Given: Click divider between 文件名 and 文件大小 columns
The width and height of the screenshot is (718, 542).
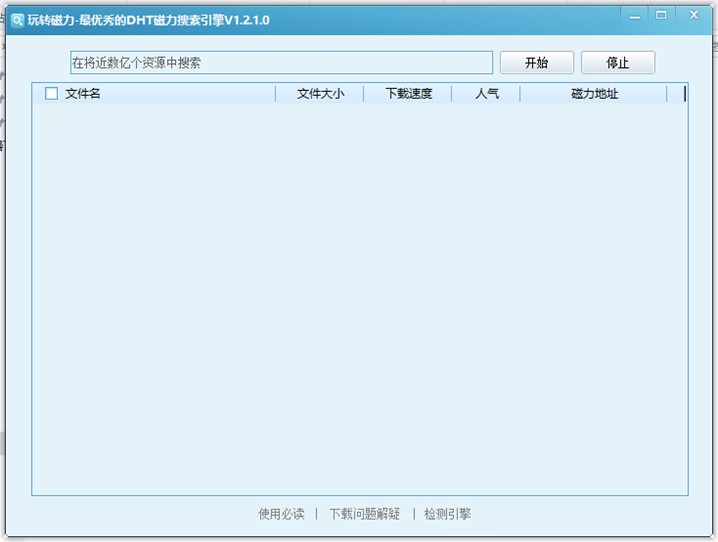Looking at the screenshot, I should coord(276,94).
